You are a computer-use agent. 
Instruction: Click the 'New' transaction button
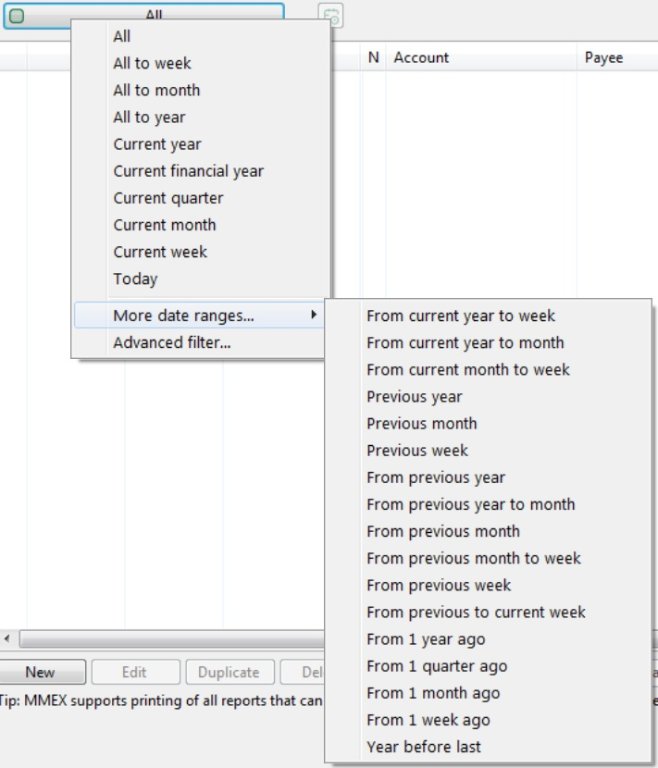pyautogui.click(x=42, y=672)
